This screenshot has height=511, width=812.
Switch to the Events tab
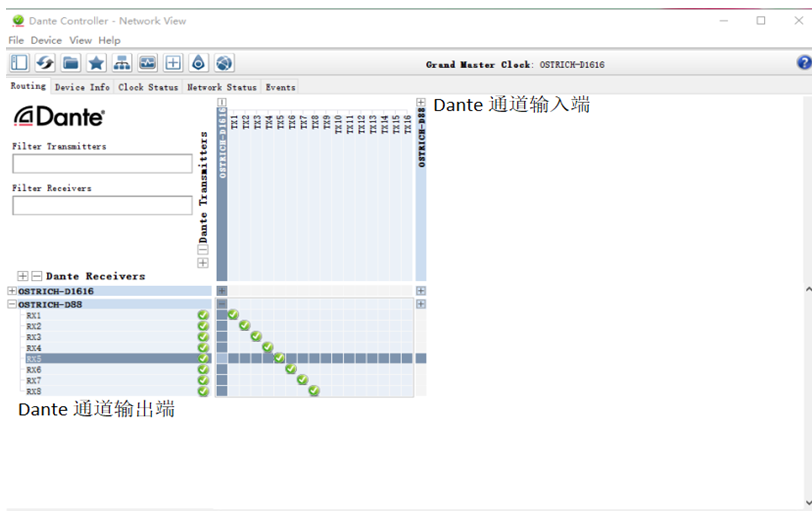pyautogui.click(x=280, y=87)
